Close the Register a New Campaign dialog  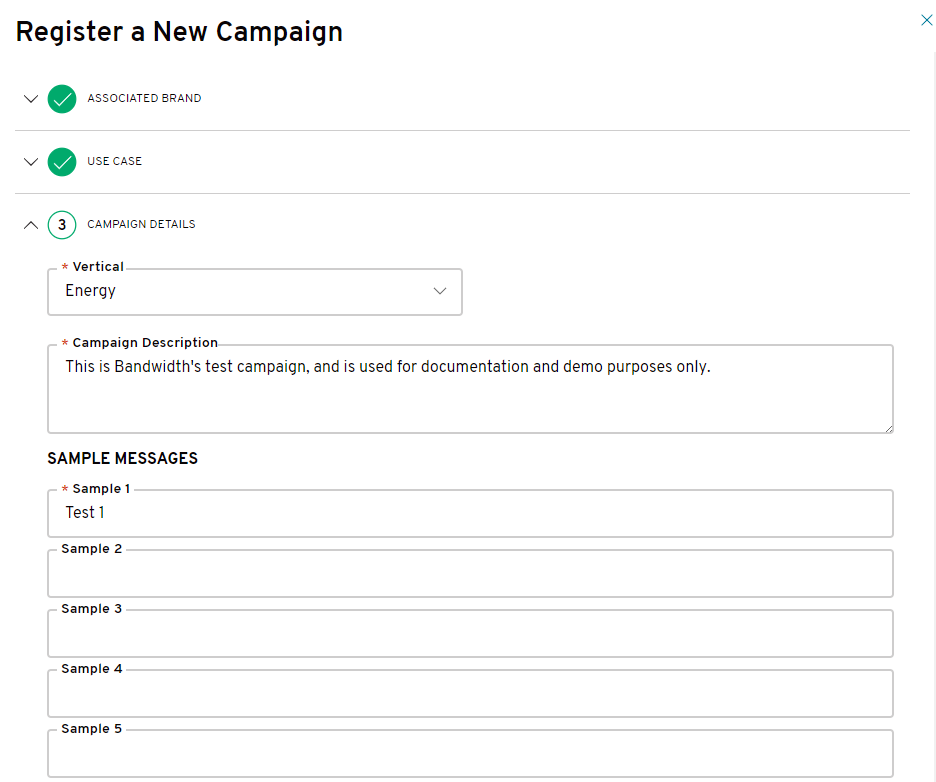[x=926, y=20]
